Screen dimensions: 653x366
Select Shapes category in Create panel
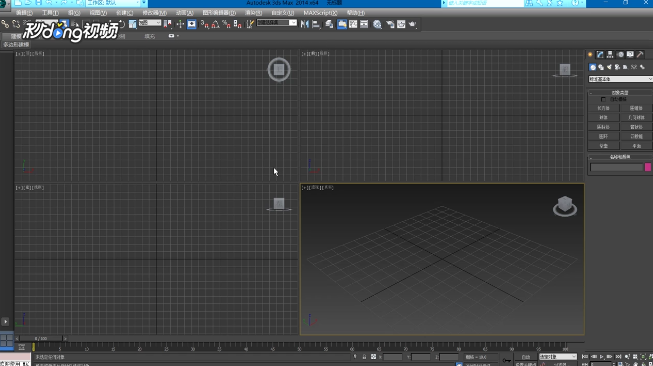[x=601, y=67]
